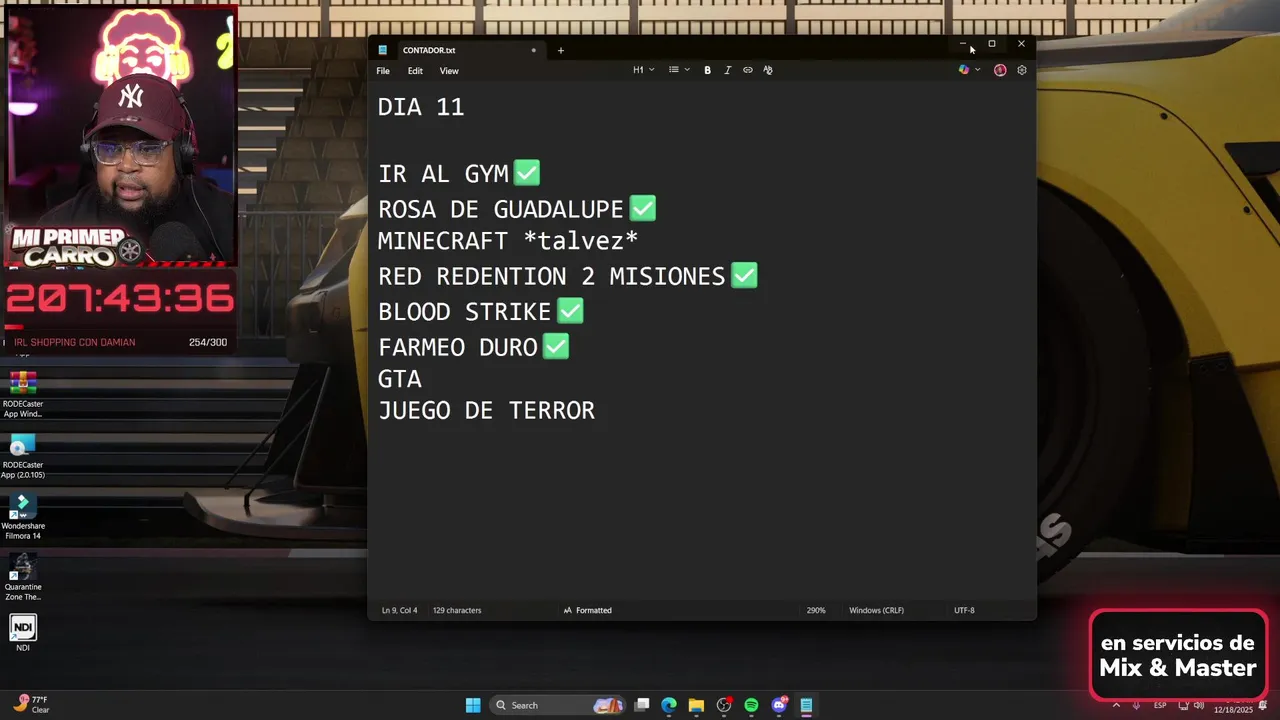This screenshot has height=720, width=1280.
Task: Open notification bell in system tray
Action: click(1263, 705)
